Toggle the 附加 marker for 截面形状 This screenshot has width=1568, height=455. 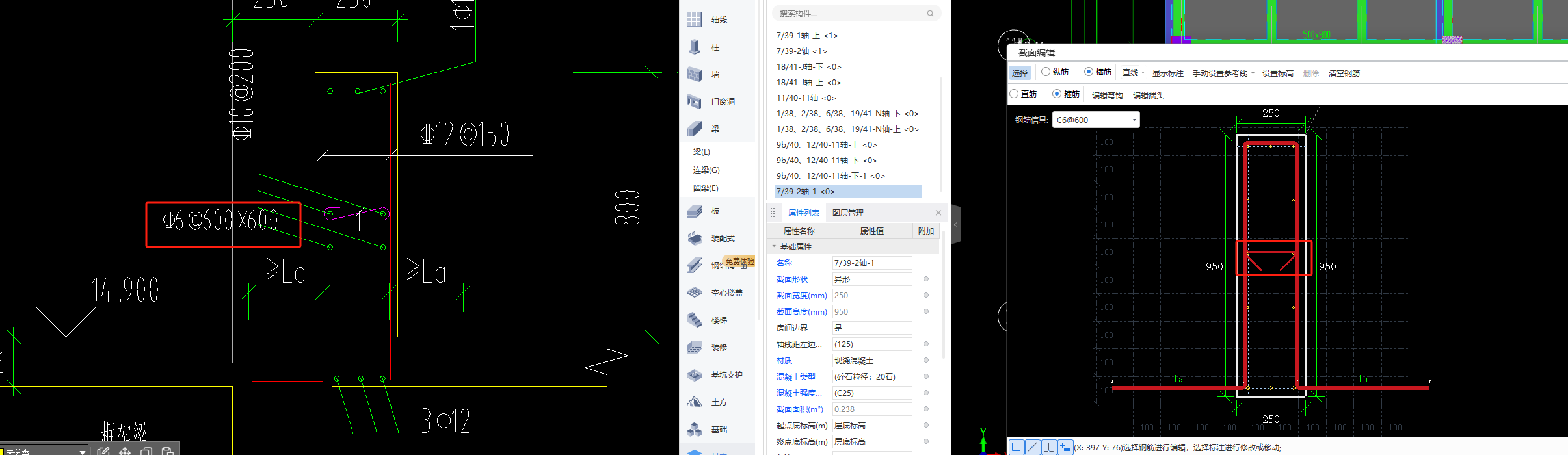click(926, 279)
